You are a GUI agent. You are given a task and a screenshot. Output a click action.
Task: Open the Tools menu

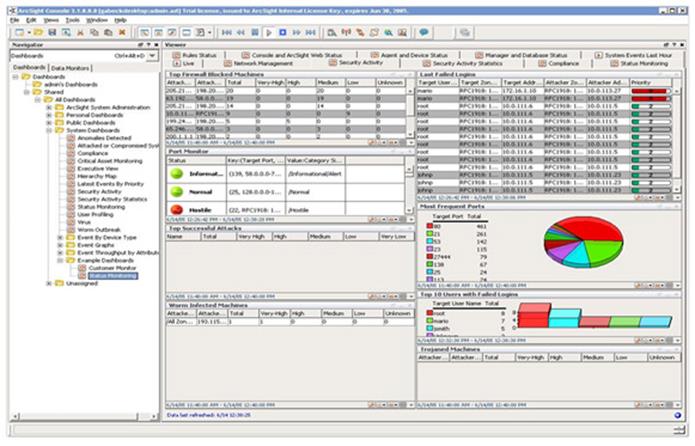72,19
